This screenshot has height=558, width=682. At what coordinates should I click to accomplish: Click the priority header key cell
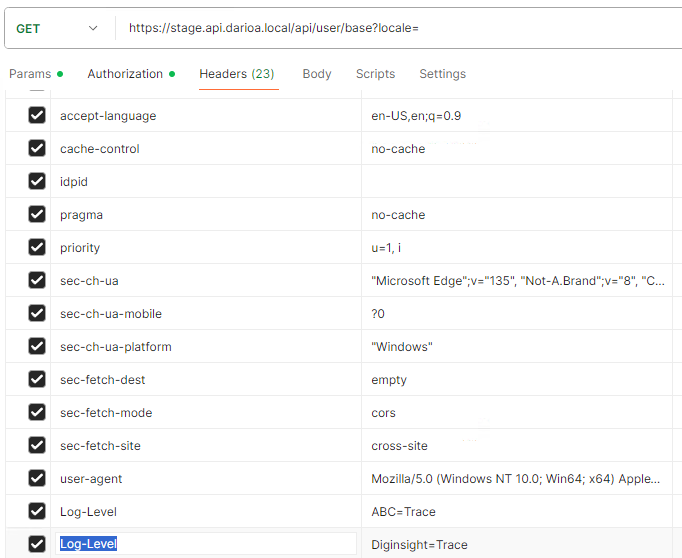coord(205,248)
